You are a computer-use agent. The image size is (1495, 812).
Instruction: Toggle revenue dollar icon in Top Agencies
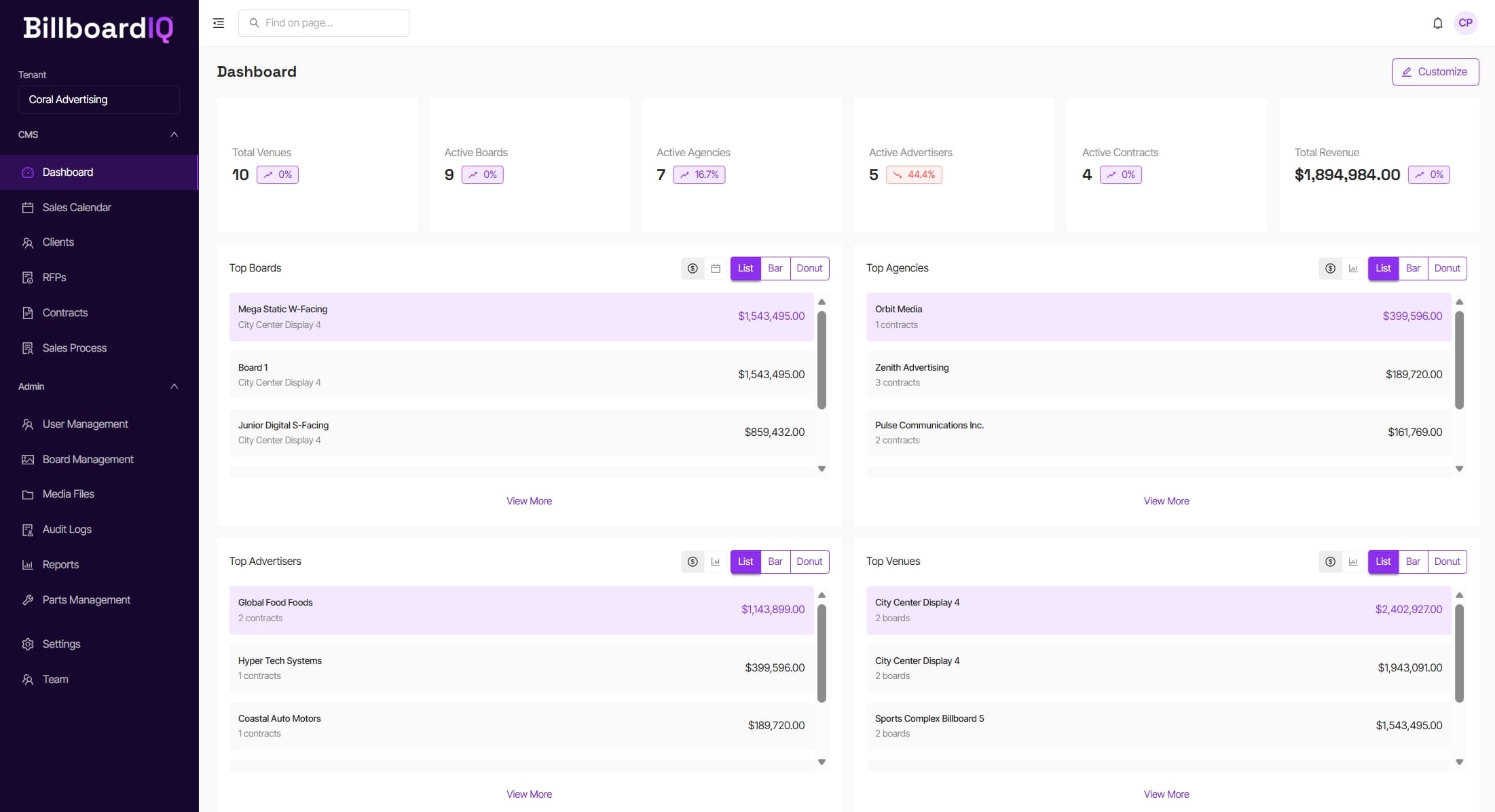[x=1330, y=268]
